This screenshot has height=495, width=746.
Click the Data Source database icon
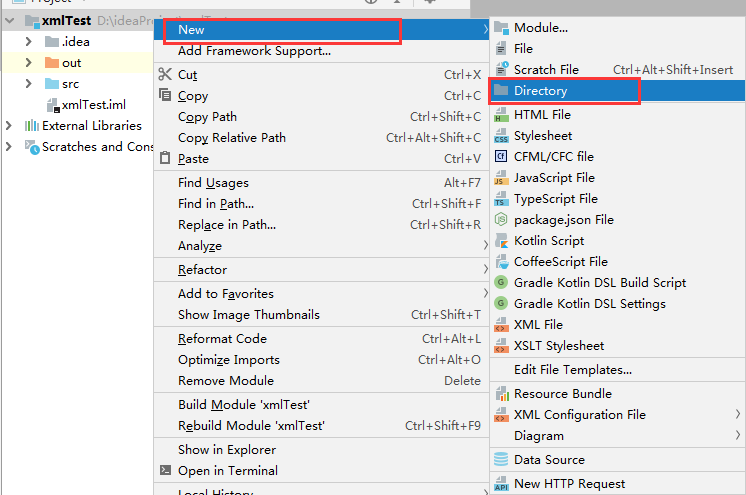pyautogui.click(x=501, y=460)
